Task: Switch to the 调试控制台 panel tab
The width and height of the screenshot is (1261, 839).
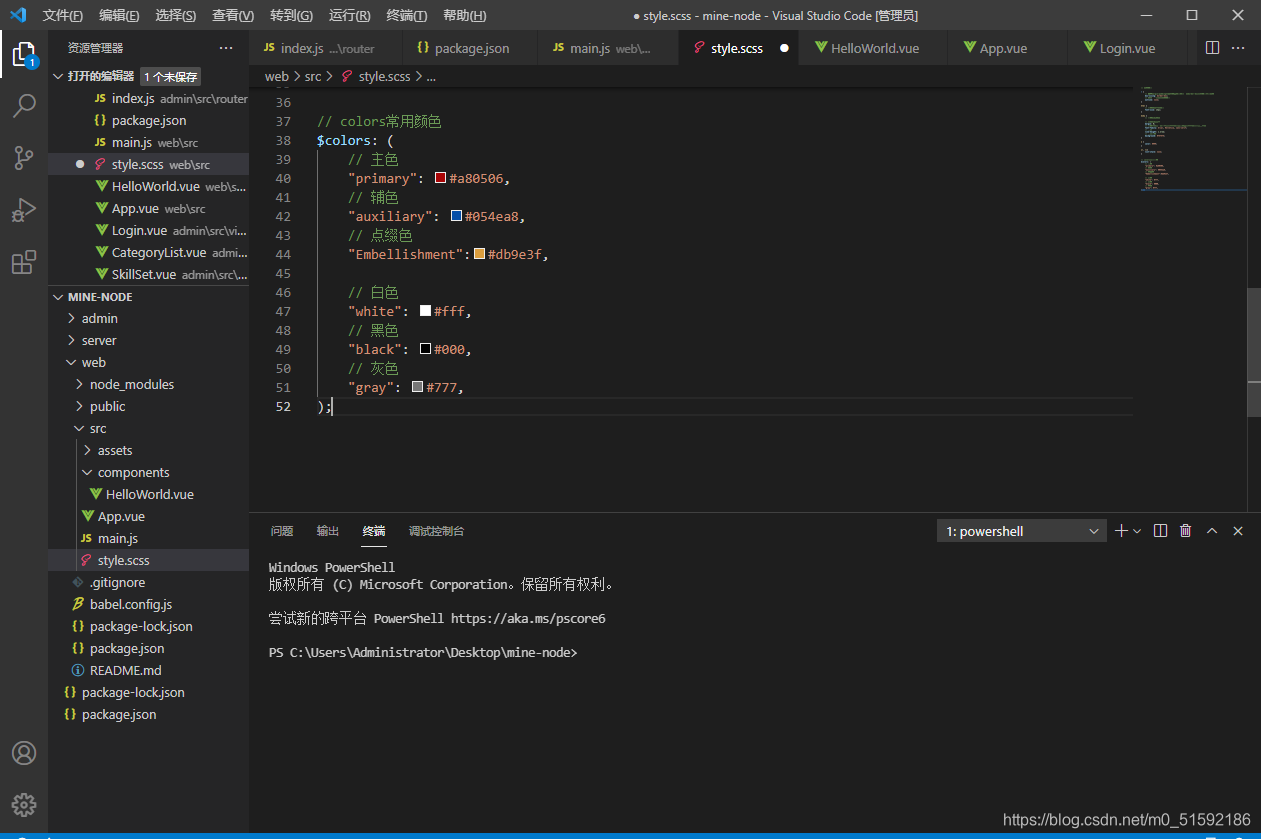Action: (x=436, y=531)
